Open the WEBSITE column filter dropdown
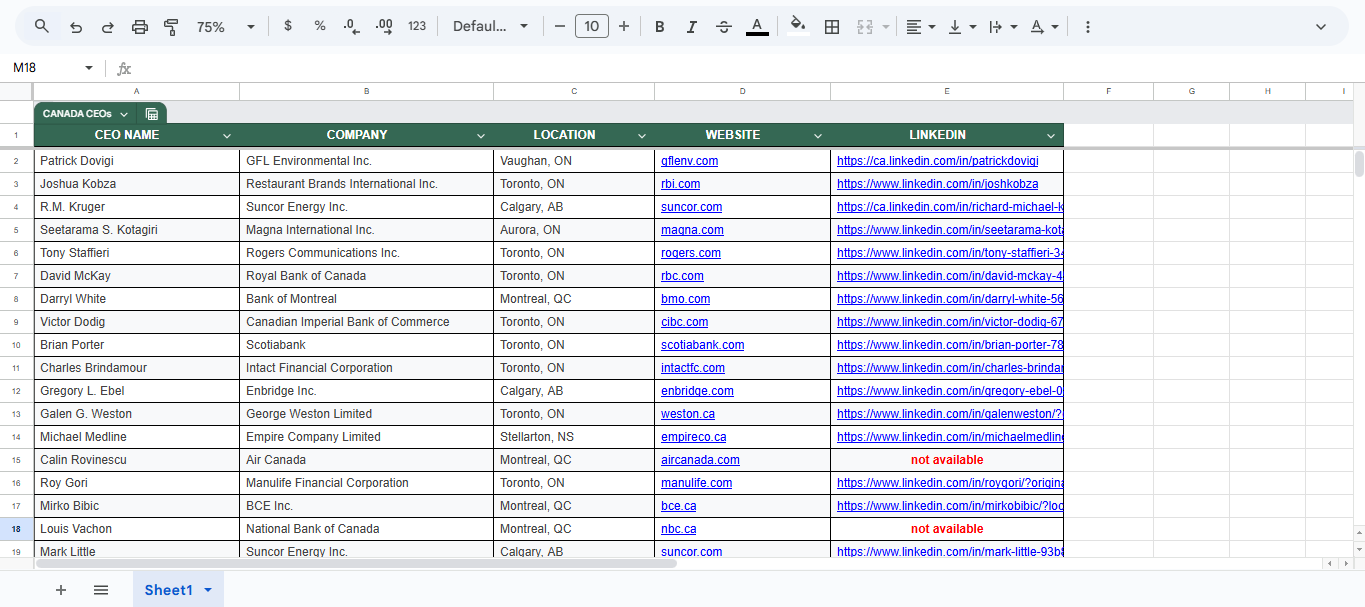The image size is (1365, 607). tap(818, 136)
